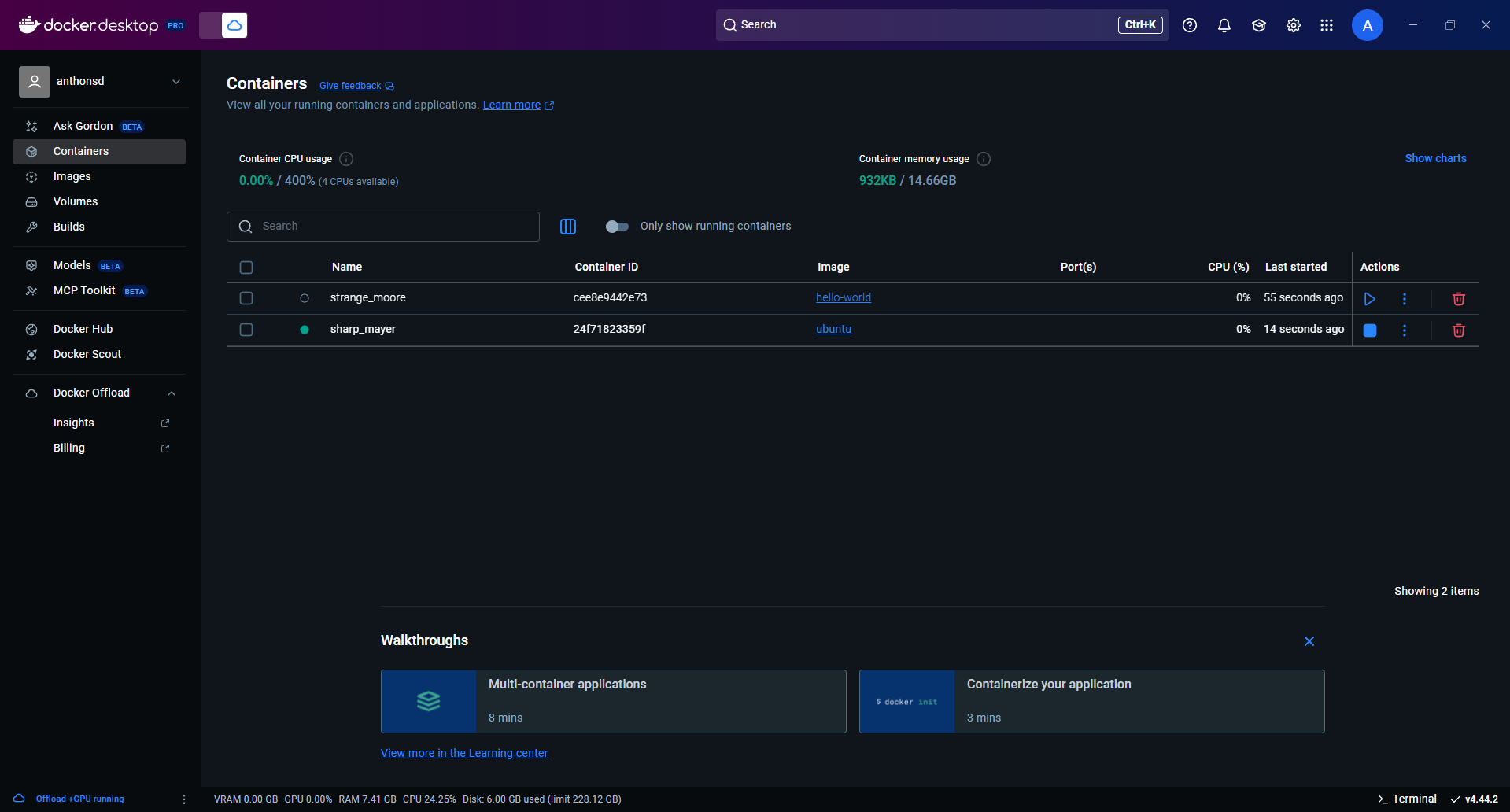The width and height of the screenshot is (1510, 812).
Task: Open more actions for strange_moore
Action: [1404, 299]
